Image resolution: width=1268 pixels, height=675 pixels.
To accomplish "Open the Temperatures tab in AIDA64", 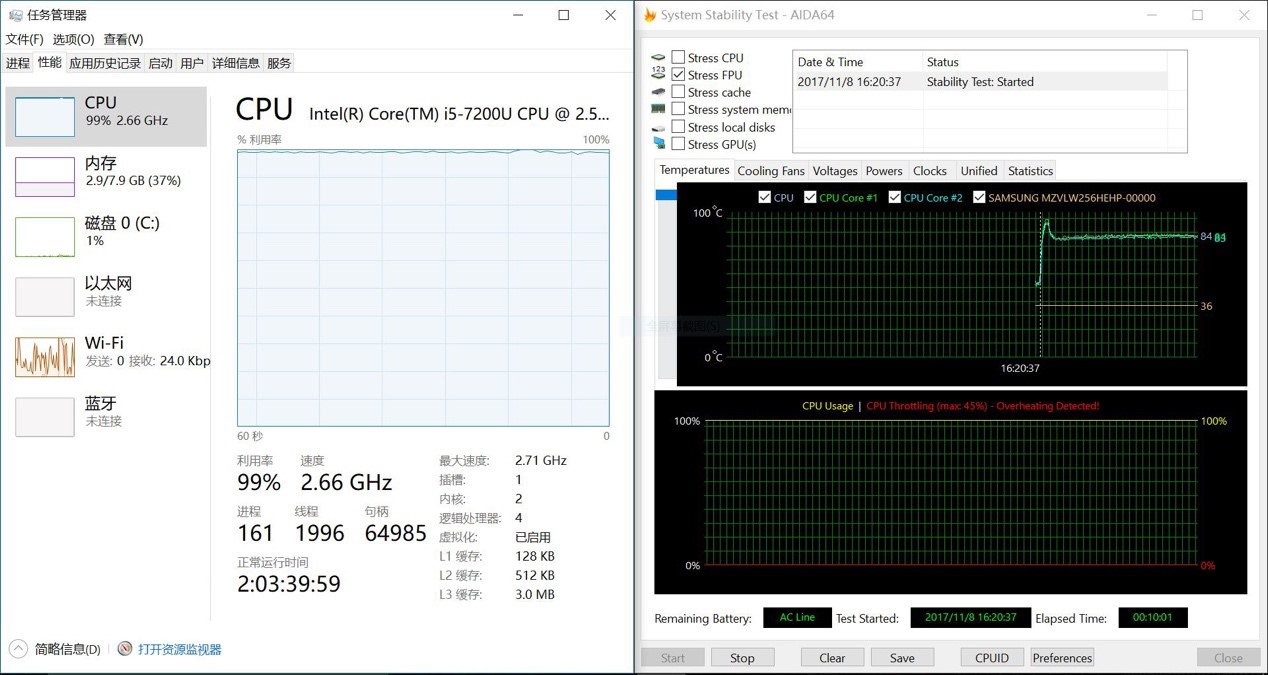I will point(694,170).
